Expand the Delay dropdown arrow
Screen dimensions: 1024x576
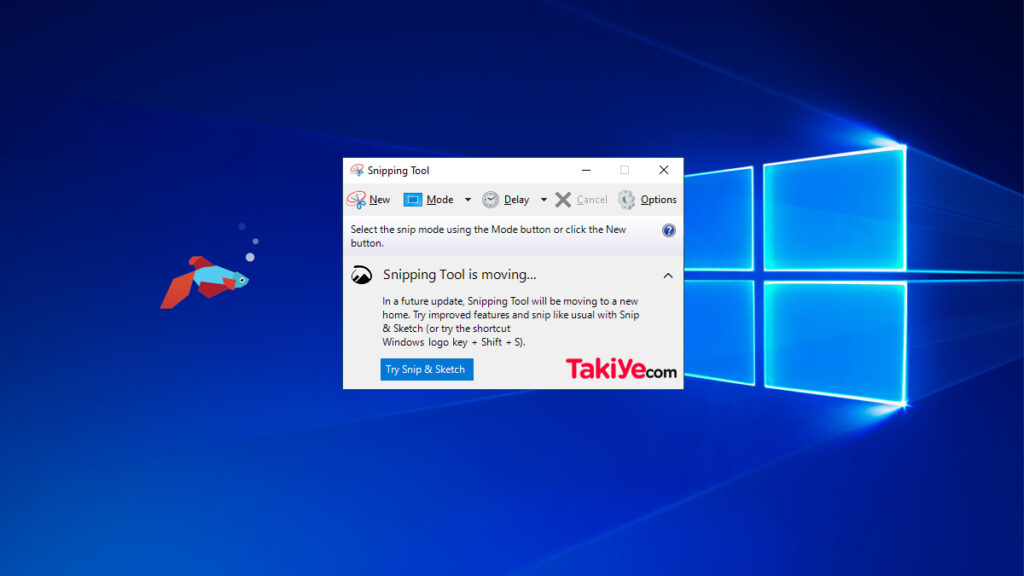pos(543,200)
